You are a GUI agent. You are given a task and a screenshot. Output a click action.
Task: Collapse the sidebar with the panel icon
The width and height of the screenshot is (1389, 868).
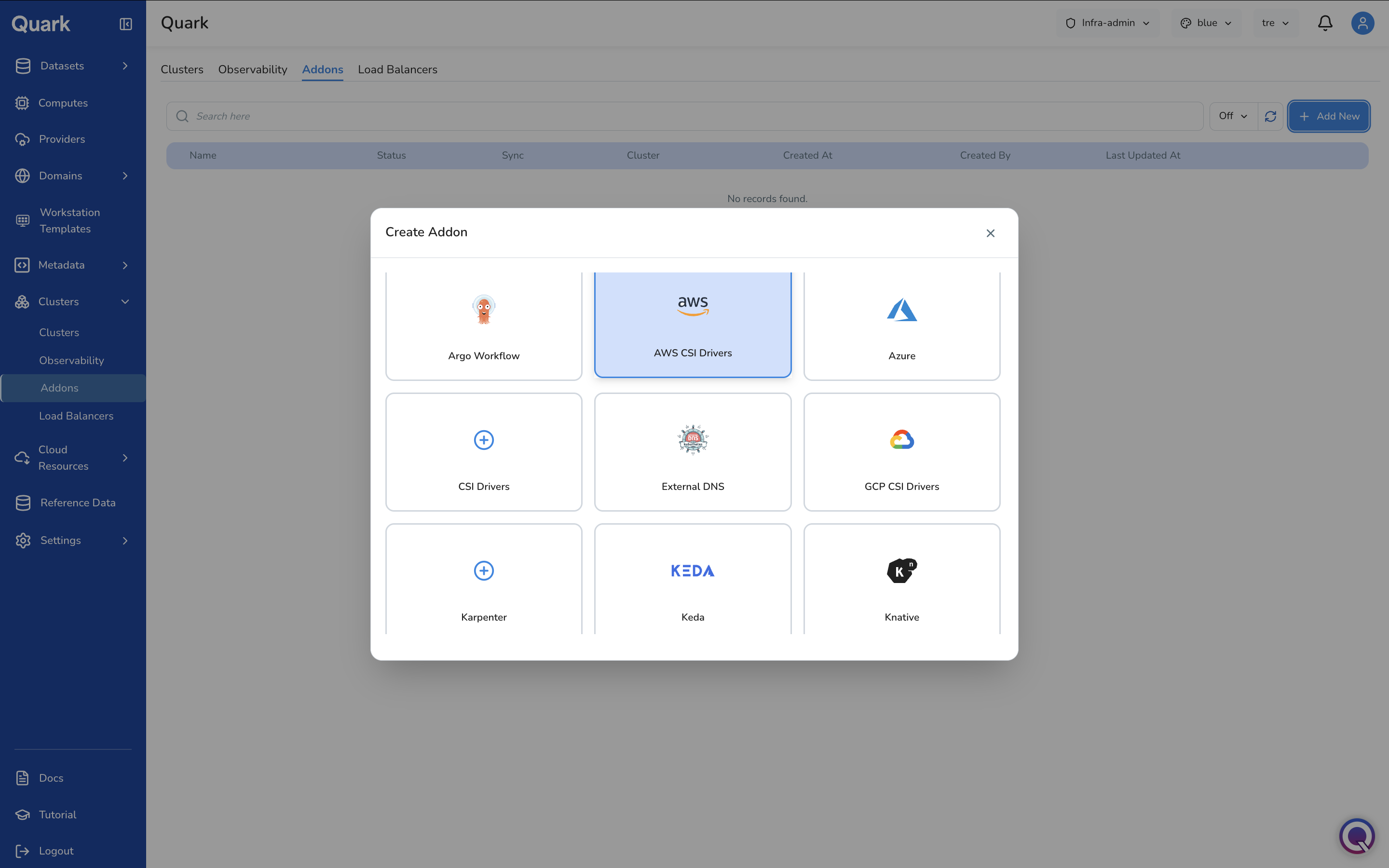click(126, 24)
